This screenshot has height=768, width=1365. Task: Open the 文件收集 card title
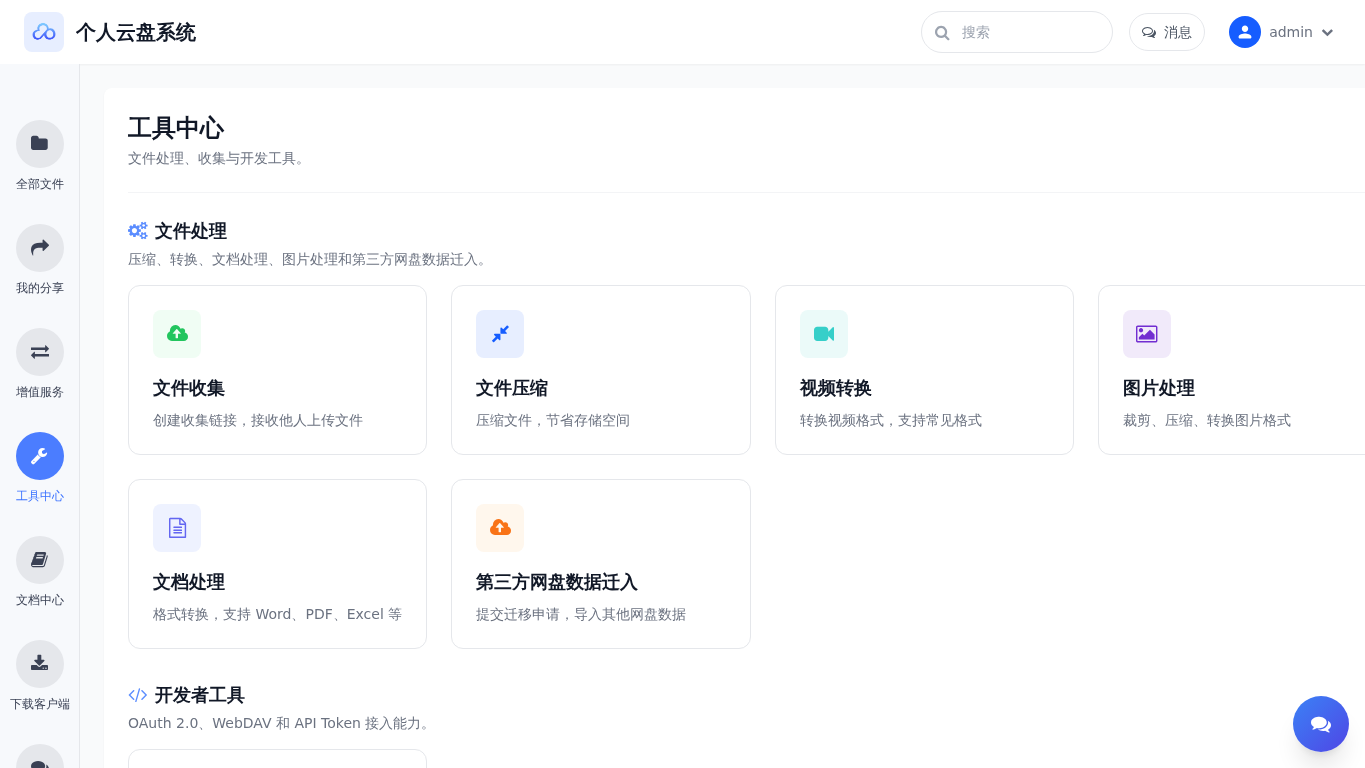point(189,388)
